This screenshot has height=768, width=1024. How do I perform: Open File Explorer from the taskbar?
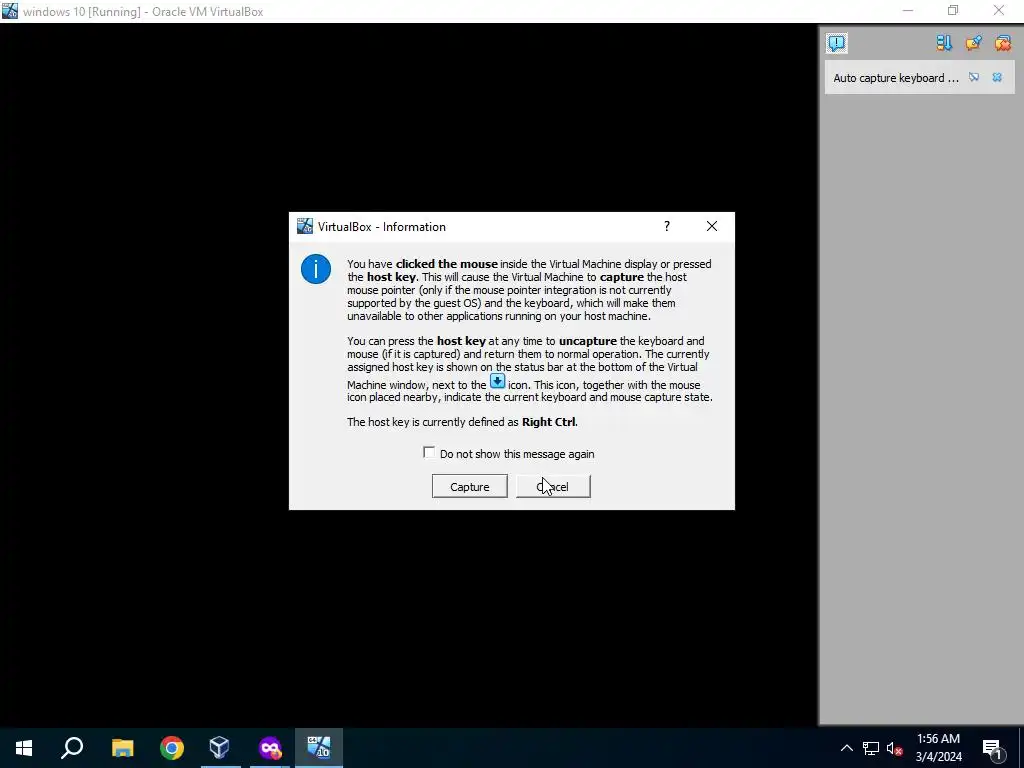122,748
